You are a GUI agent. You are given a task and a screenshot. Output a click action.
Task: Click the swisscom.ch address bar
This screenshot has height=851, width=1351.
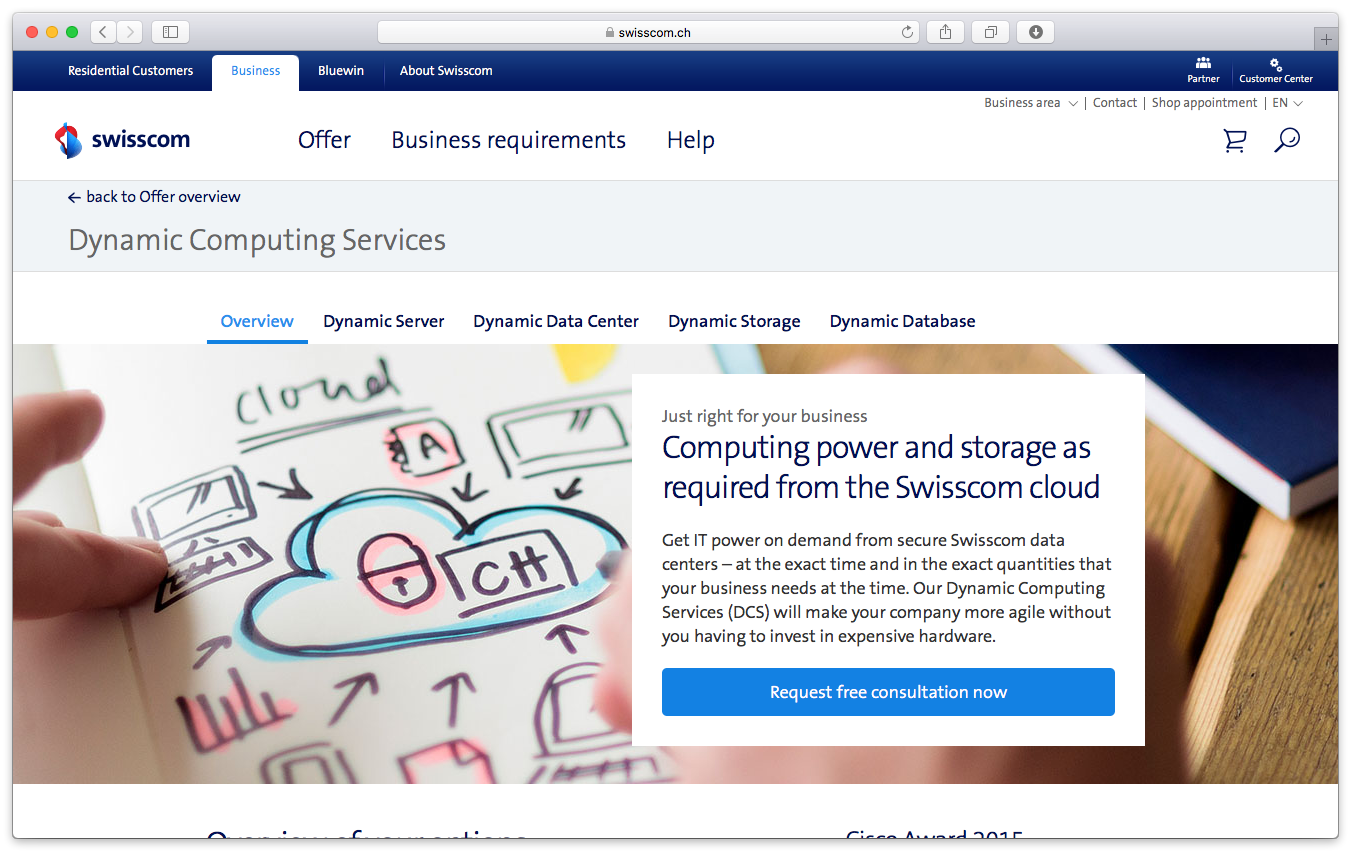pos(648,32)
